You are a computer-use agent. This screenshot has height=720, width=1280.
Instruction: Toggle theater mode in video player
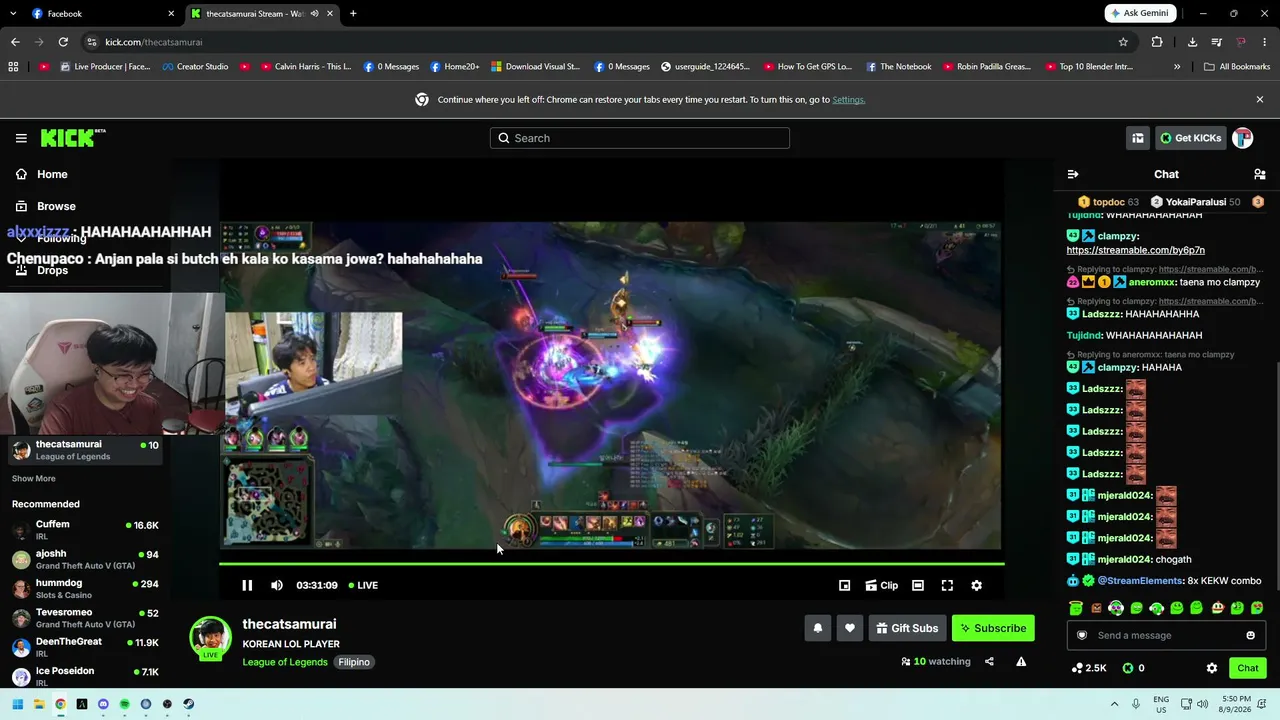coord(918,585)
